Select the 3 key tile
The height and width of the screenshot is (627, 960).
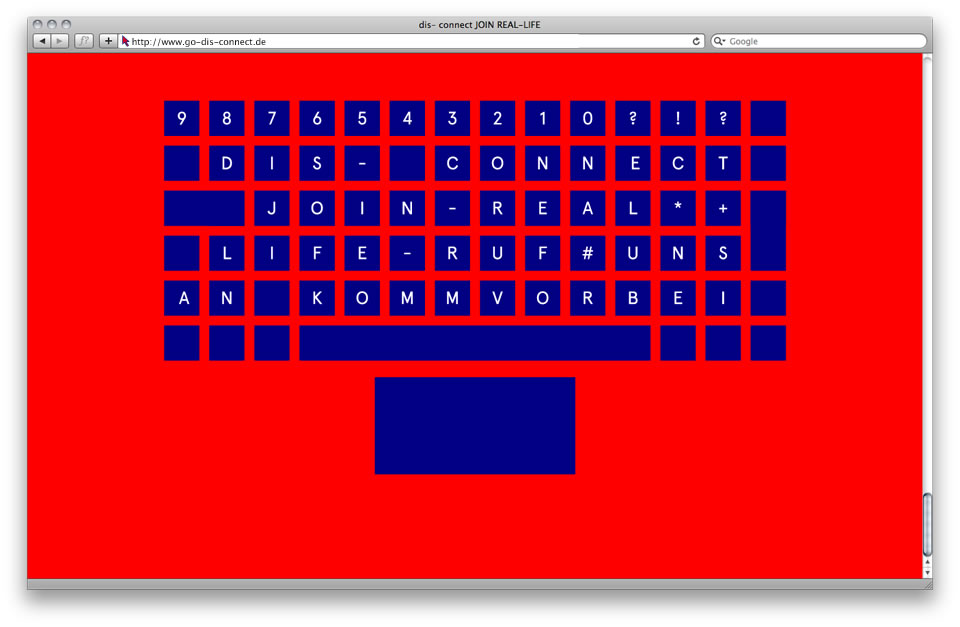pos(452,118)
